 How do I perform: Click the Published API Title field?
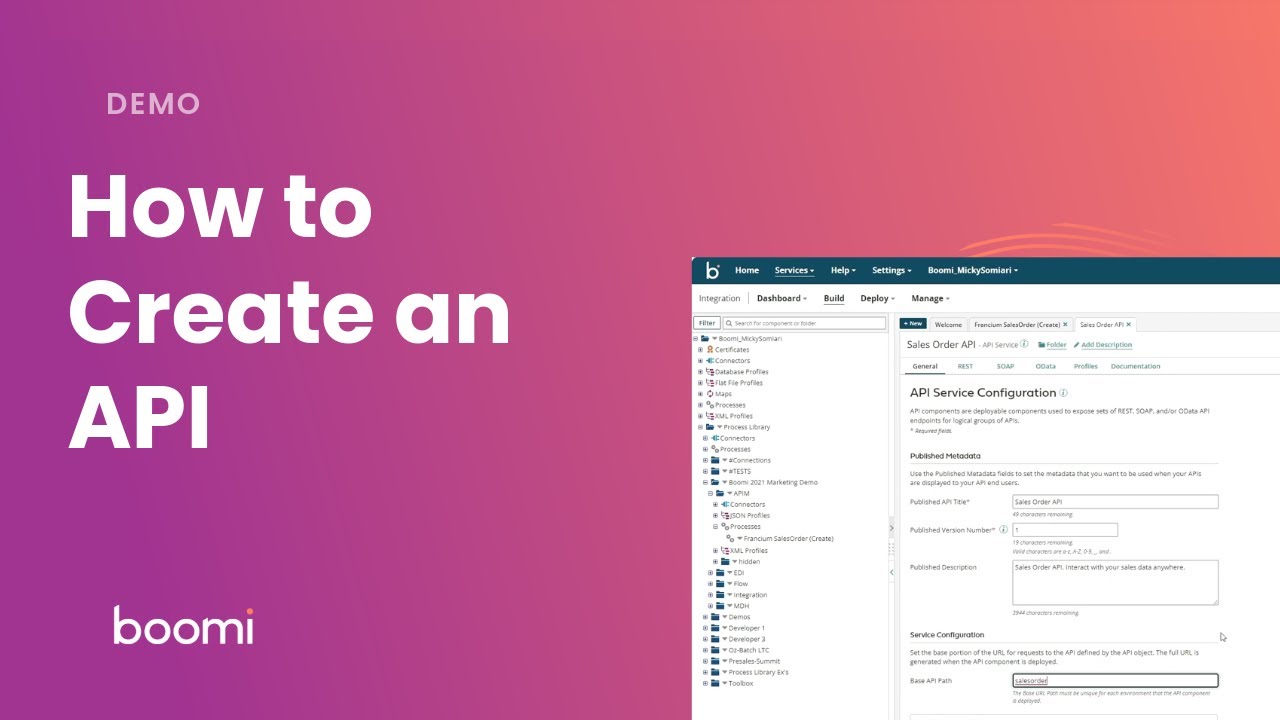[x=1115, y=502]
